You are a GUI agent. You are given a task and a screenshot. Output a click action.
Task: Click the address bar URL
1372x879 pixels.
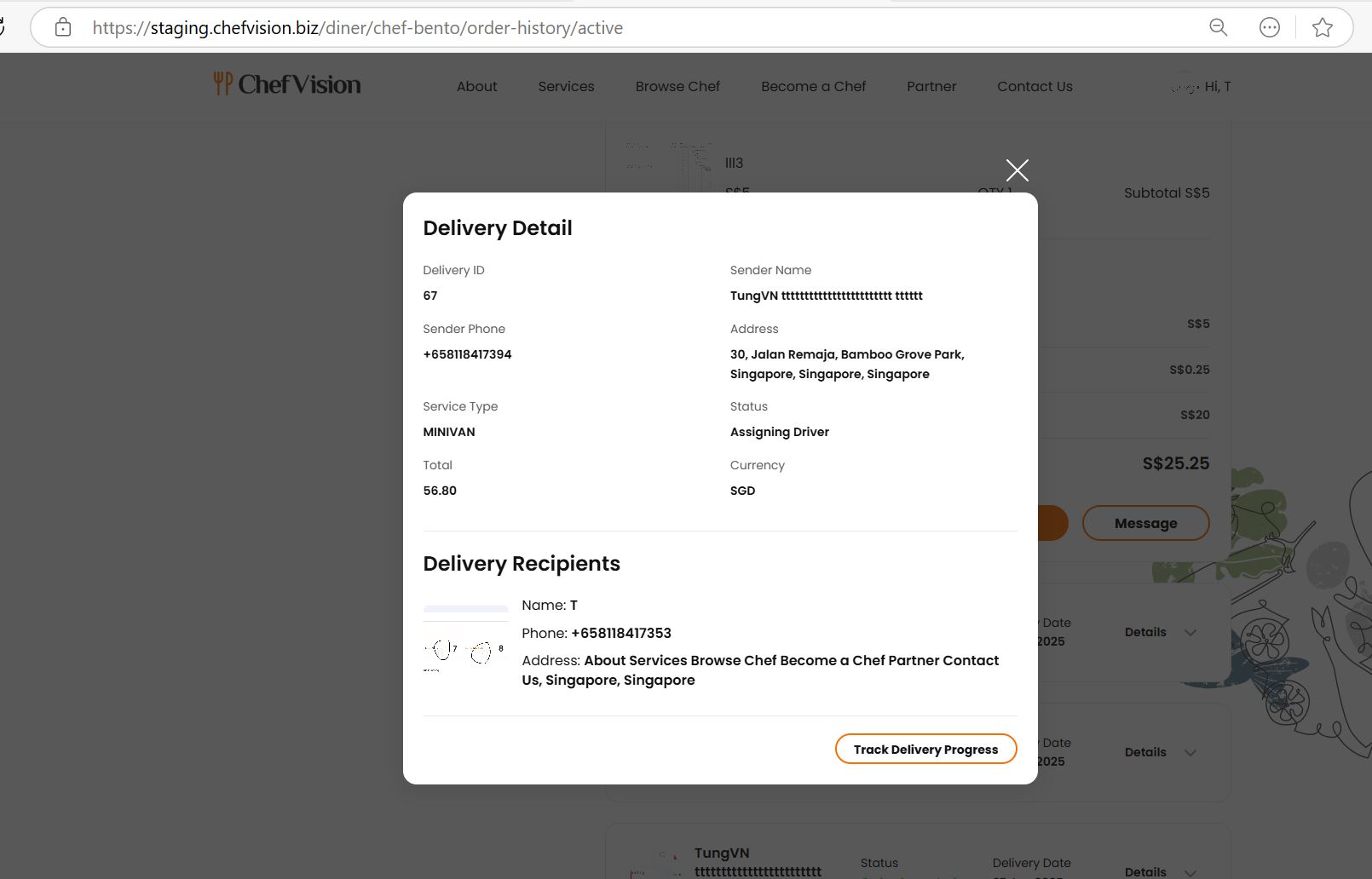358,28
